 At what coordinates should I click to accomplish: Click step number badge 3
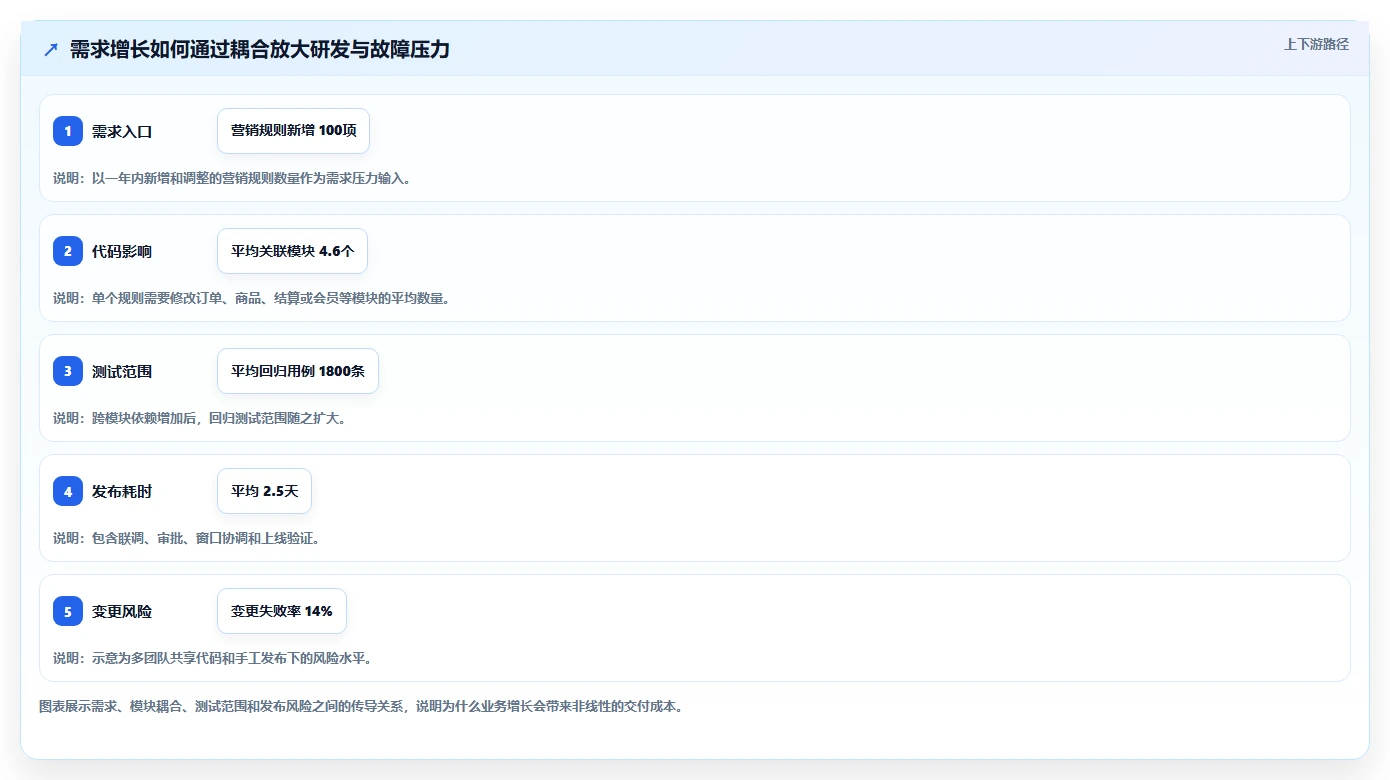tap(68, 371)
